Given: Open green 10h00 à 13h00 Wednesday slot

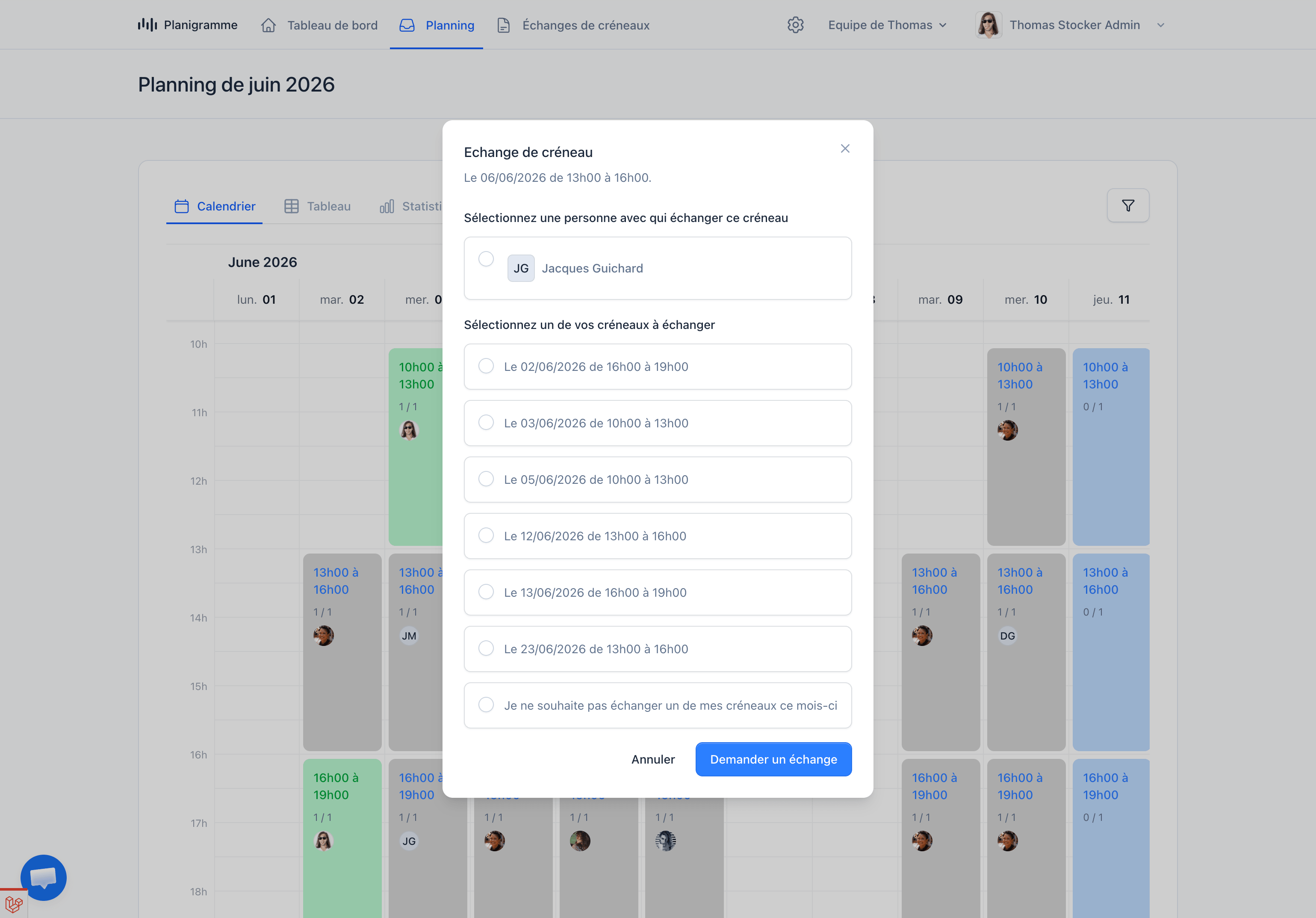Looking at the screenshot, I should tap(416, 447).
